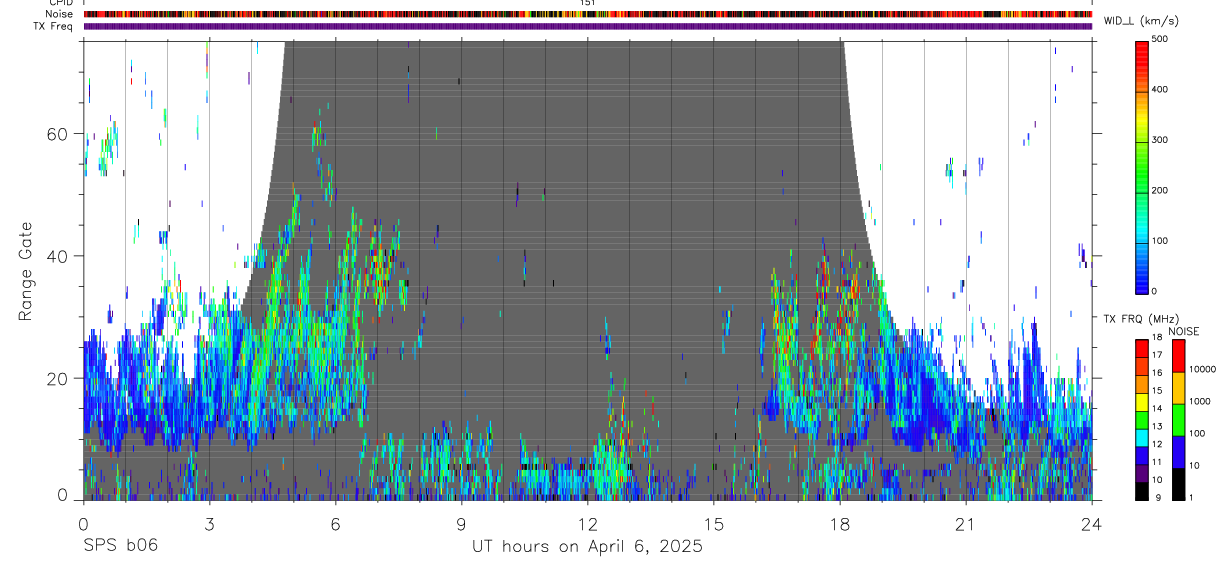The height and width of the screenshot is (567, 1228).
Task: Click the 'Range Gate' y-axis label
Action: tap(26, 271)
